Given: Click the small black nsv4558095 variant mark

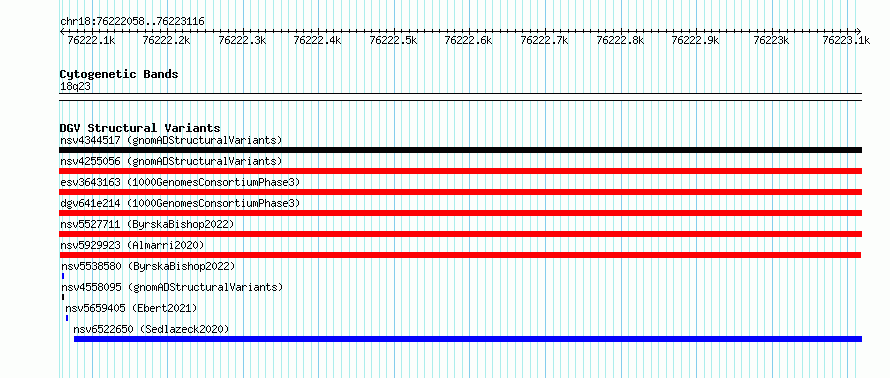Looking at the screenshot, I should tap(63, 297).
